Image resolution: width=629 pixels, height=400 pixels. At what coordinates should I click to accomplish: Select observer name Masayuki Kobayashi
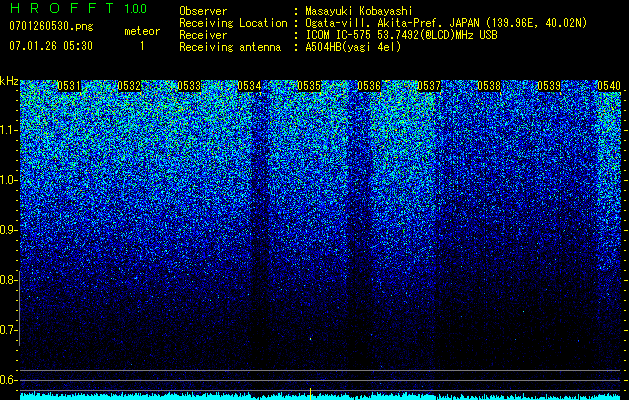point(359,11)
